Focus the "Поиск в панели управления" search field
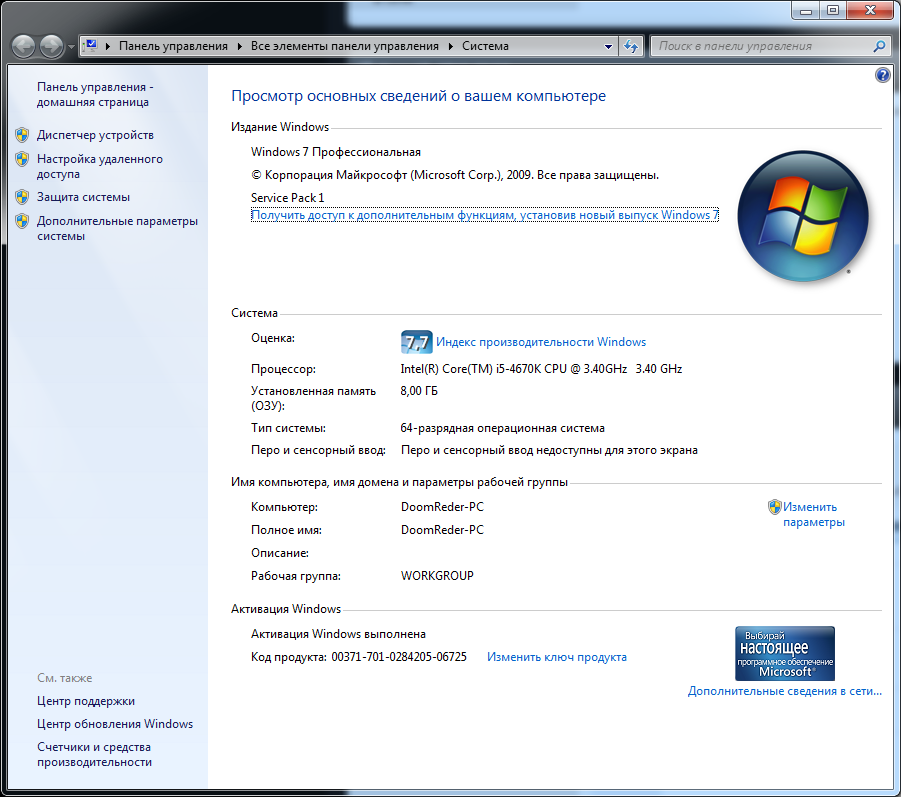This screenshot has height=798, width=901. coord(761,46)
